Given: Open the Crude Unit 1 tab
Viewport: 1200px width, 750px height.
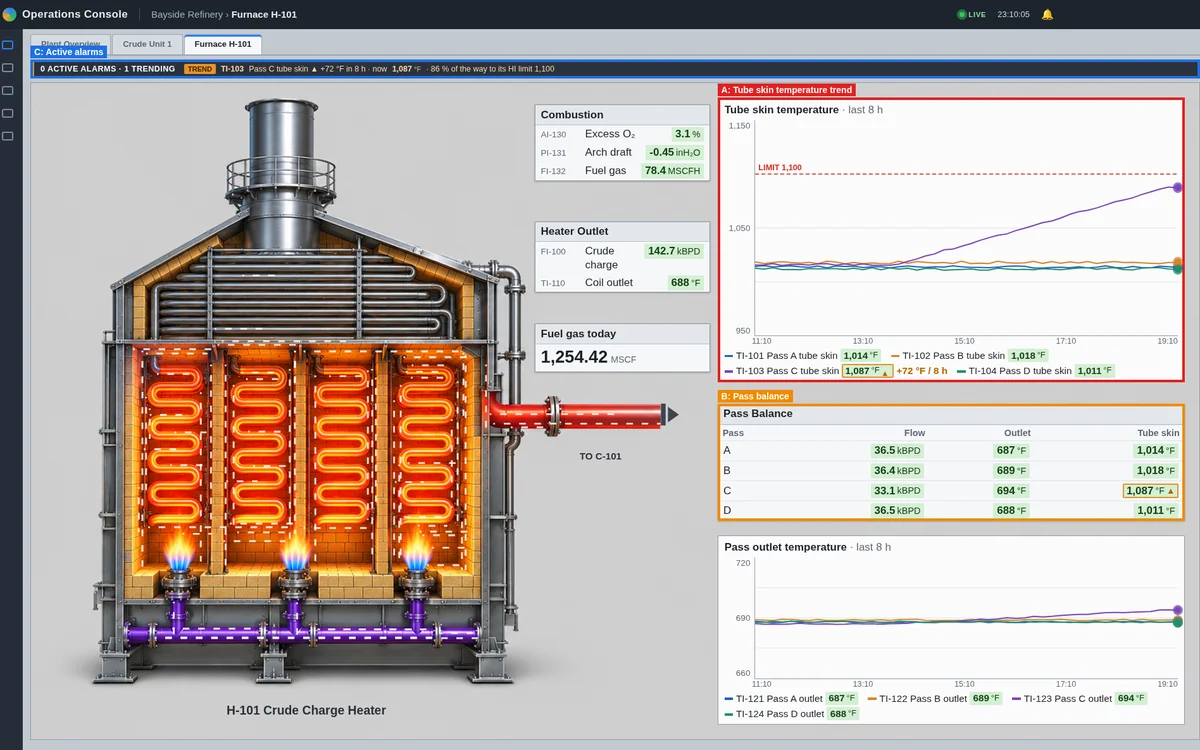Looking at the screenshot, I should pos(147,44).
